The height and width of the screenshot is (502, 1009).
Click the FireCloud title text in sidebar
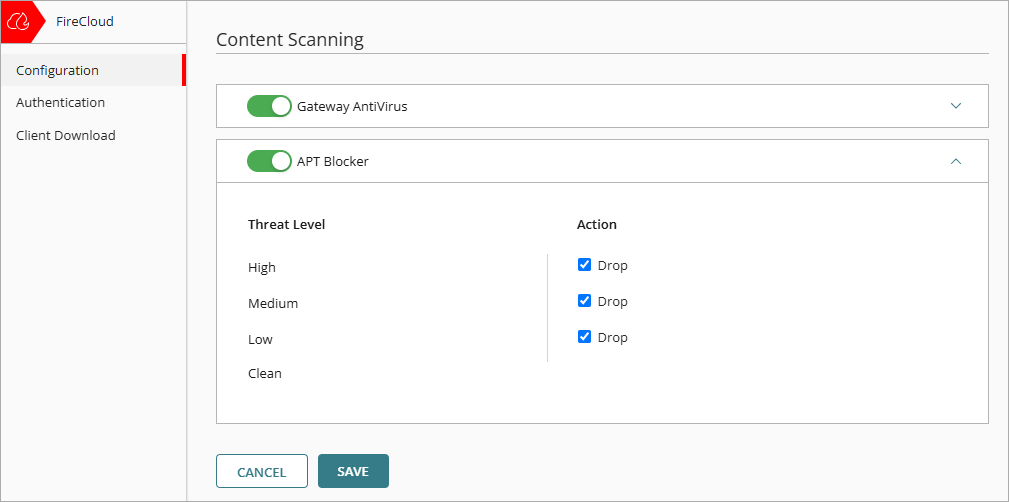click(x=85, y=21)
